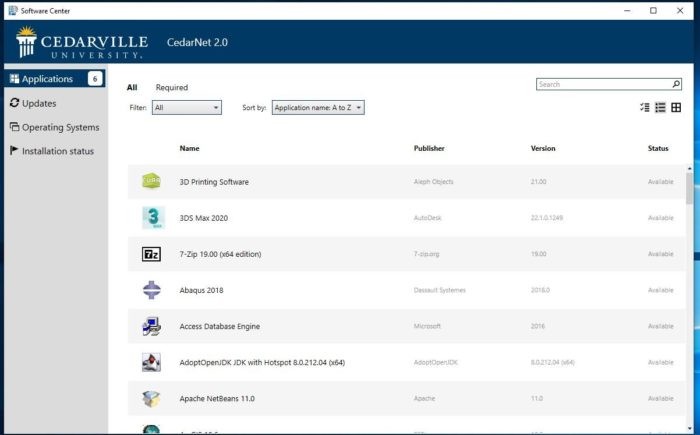Click the Updates refresh icon
Screen dimensions: 700x435
(14, 103)
